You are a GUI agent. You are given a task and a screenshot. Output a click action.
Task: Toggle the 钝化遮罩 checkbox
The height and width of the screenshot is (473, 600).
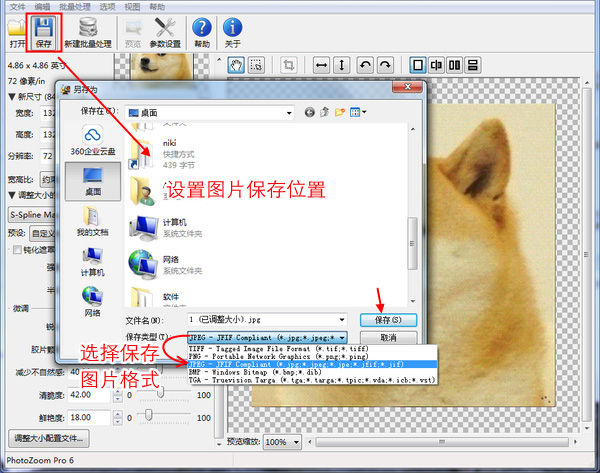tap(17, 250)
